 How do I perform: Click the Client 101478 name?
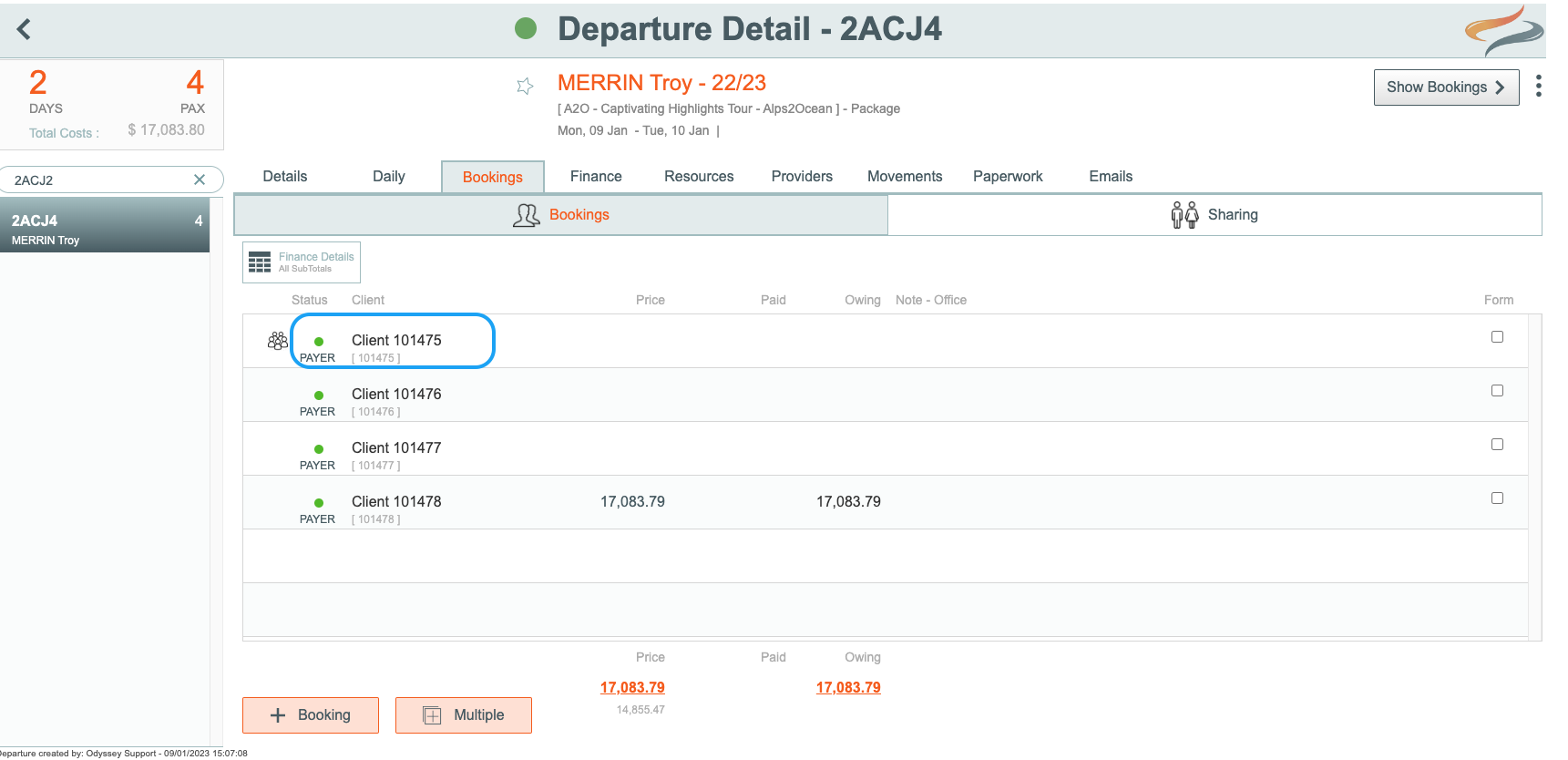[396, 502]
